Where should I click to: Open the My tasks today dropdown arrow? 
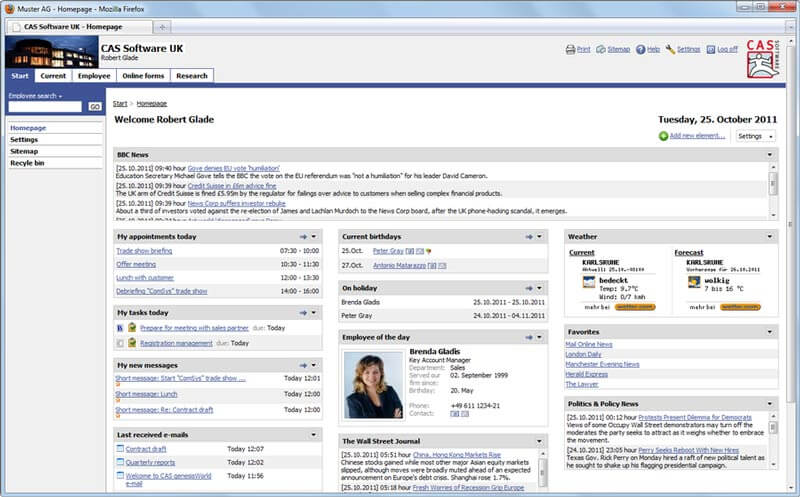(x=314, y=313)
